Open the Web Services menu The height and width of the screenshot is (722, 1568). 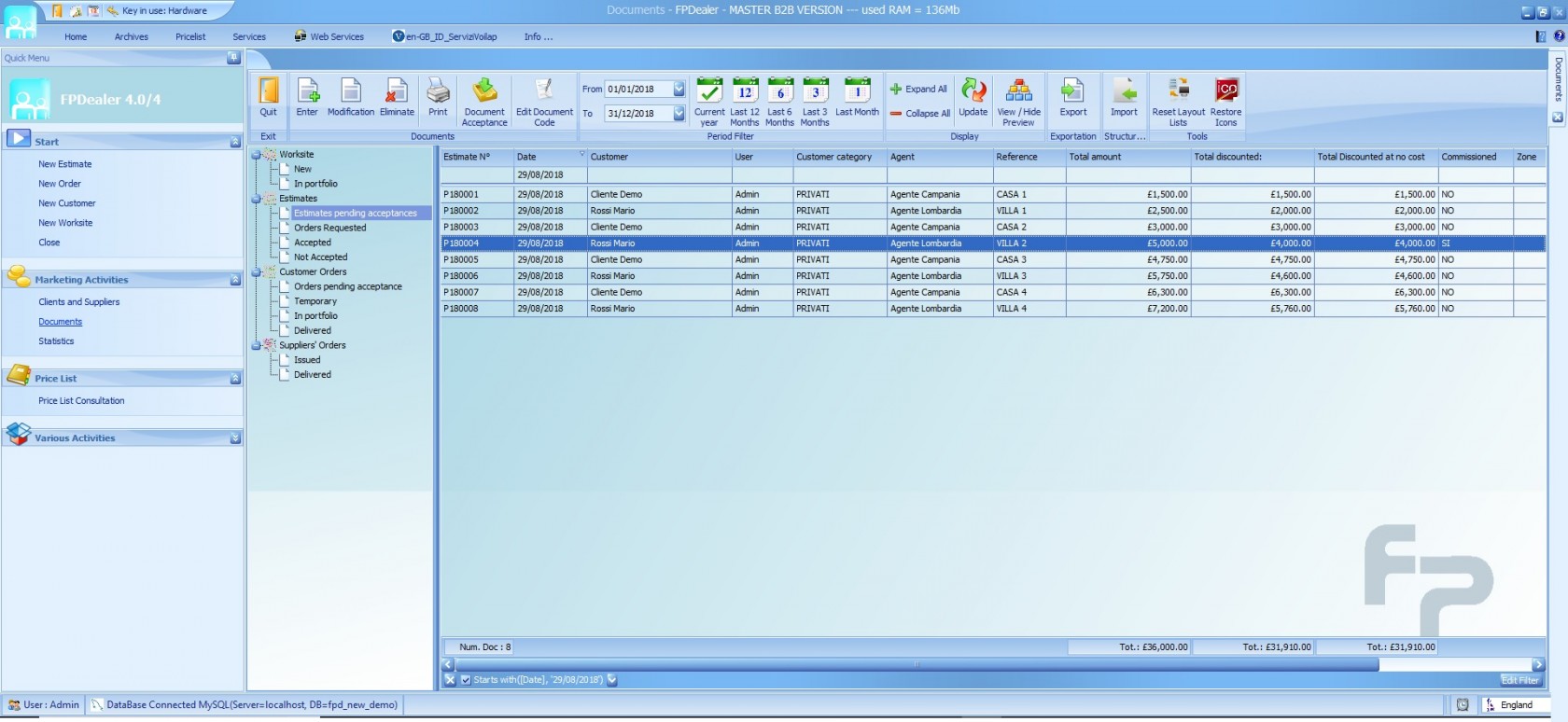click(329, 37)
